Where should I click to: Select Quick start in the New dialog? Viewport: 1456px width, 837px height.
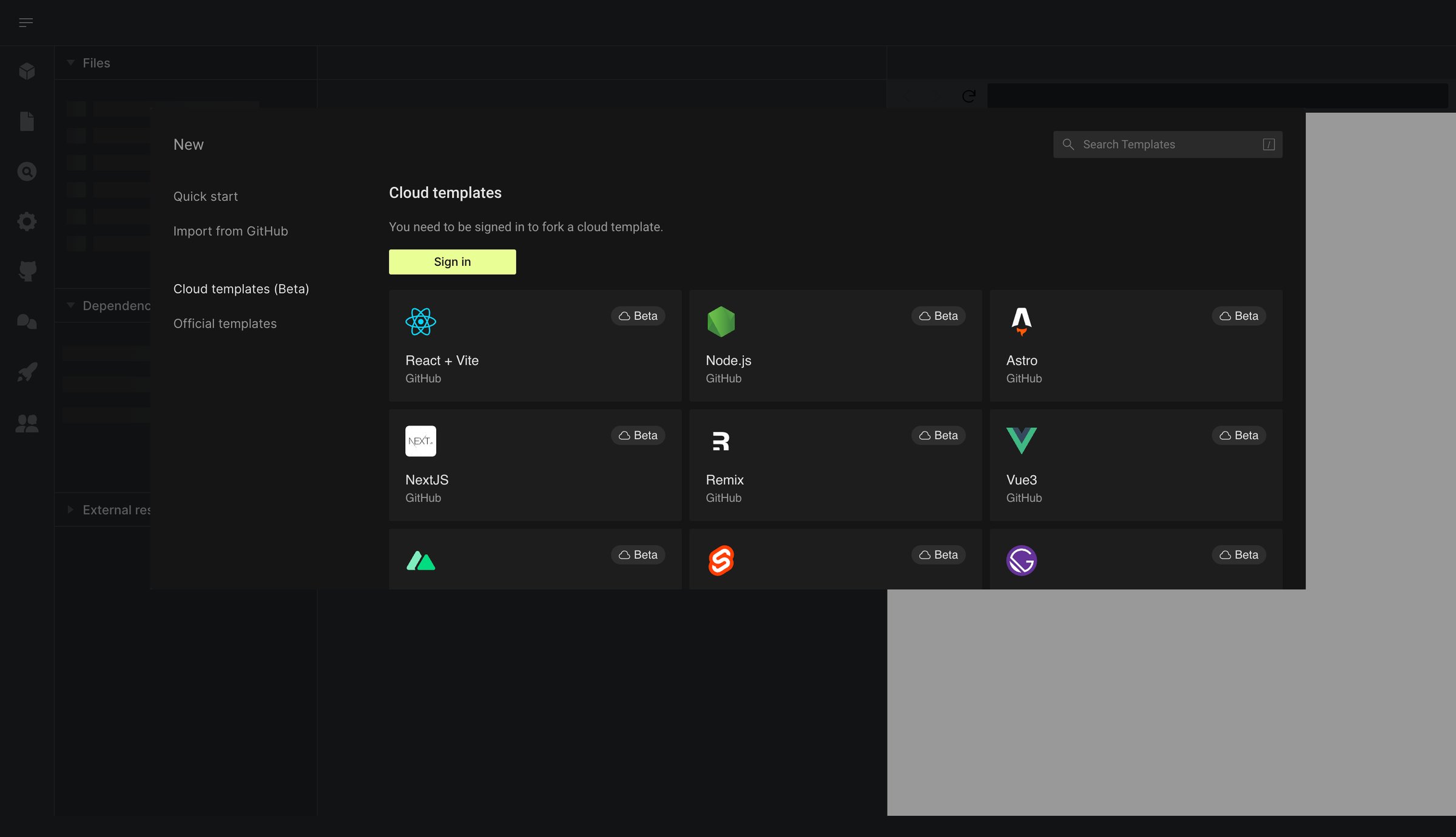point(206,197)
